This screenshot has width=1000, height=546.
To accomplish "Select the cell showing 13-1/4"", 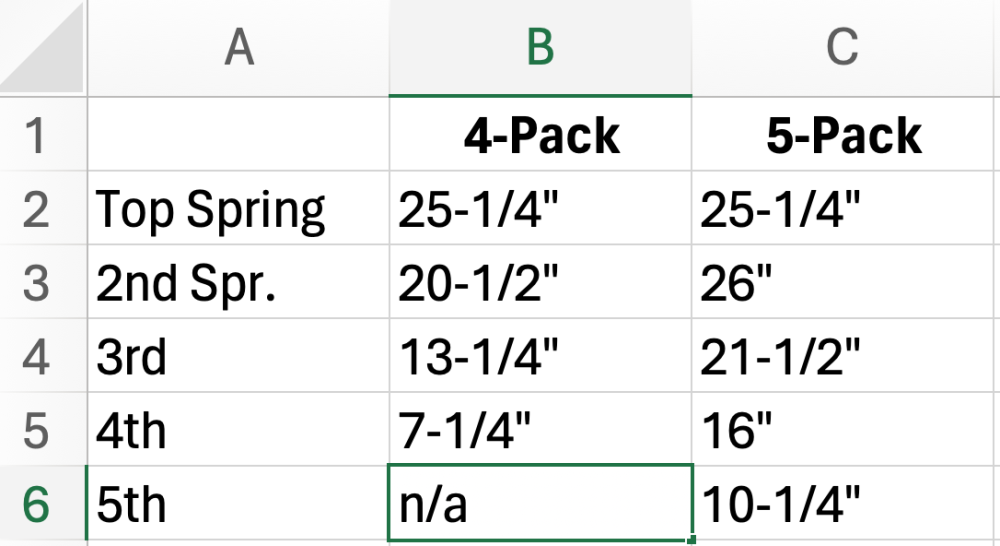I will pos(540,357).
